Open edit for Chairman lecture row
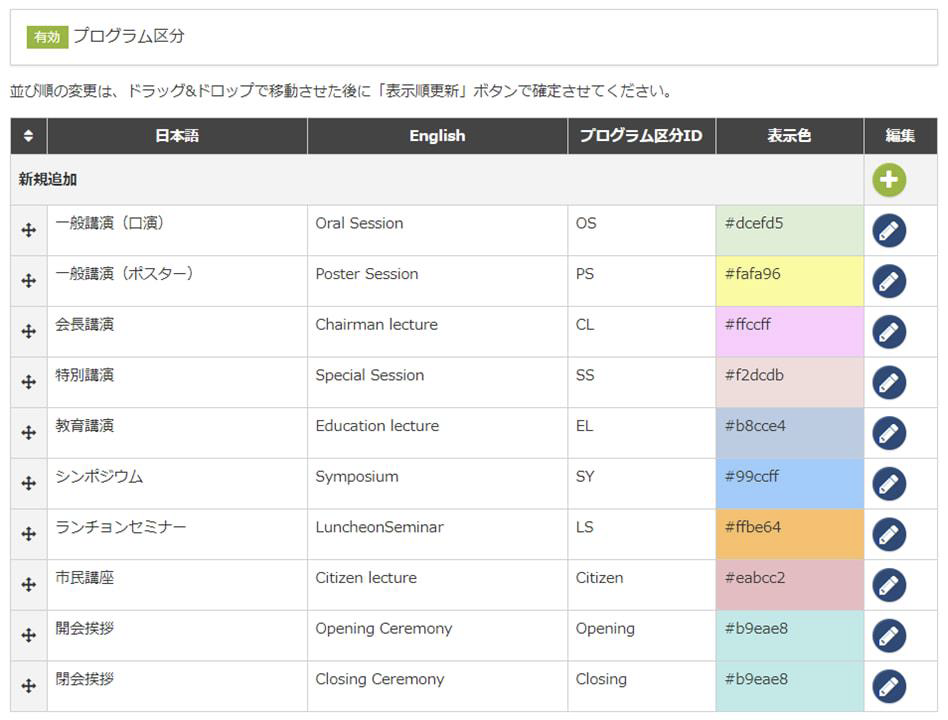The image size is (948, 720). [x=889, y=332]
